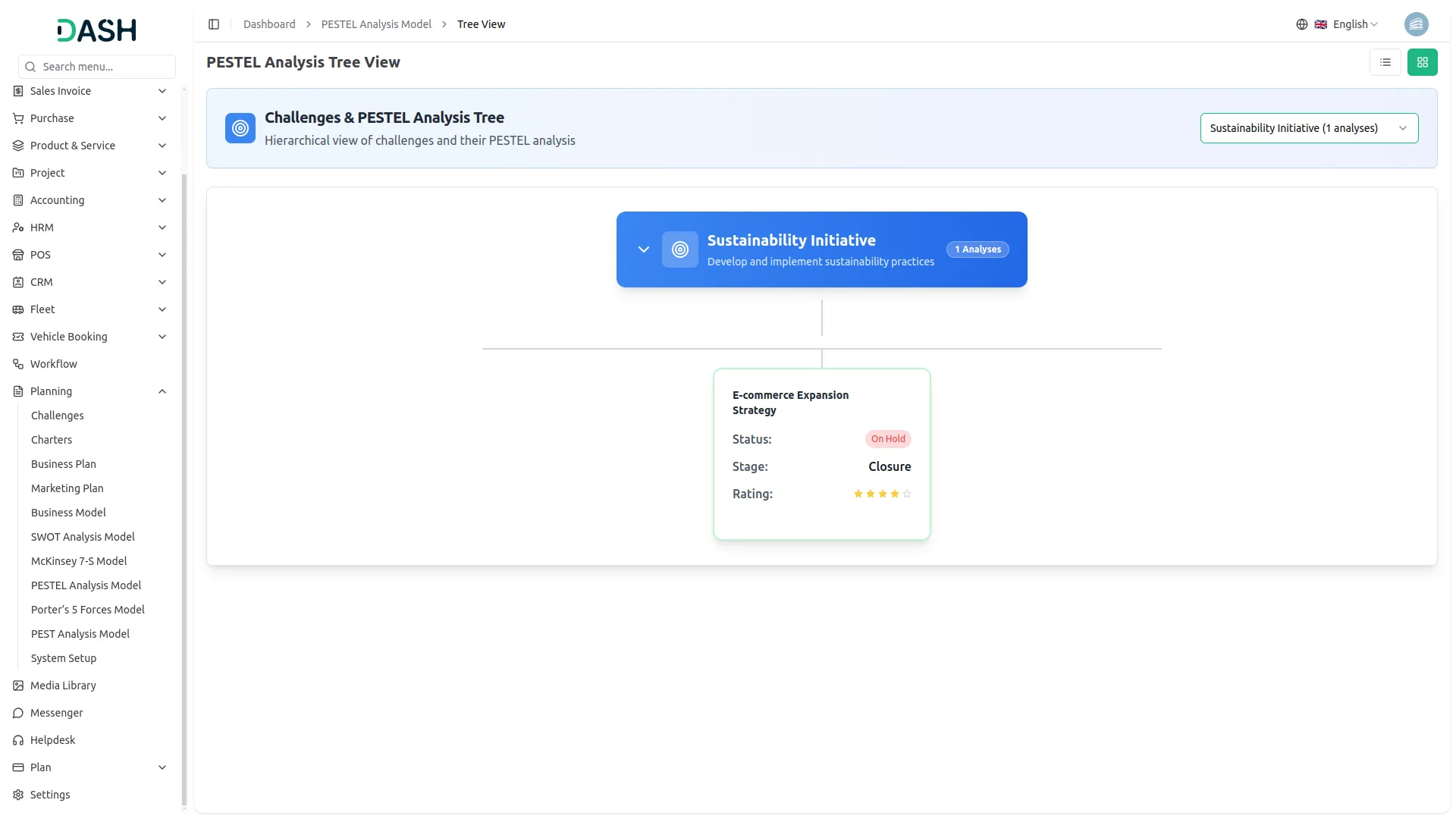Switch to list view icon
The height and width of the screenshot is (819, 1456).
pos(1385,62)
